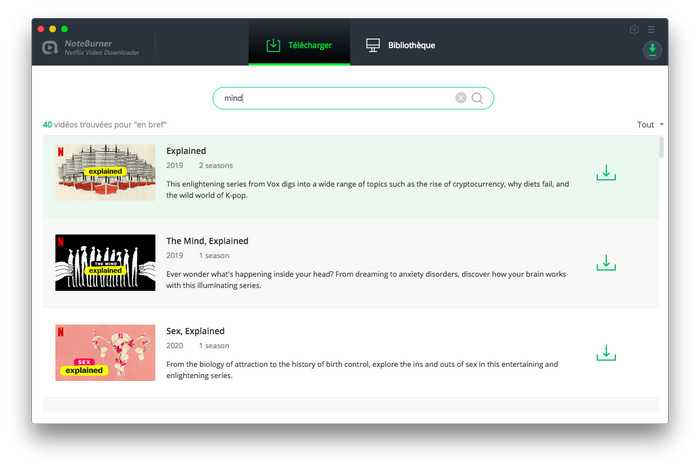Image resolution: width=700 pixels, height=469 pixels.
Task: Click the "2 seasons" label
Action: click(x=216, y=166)
